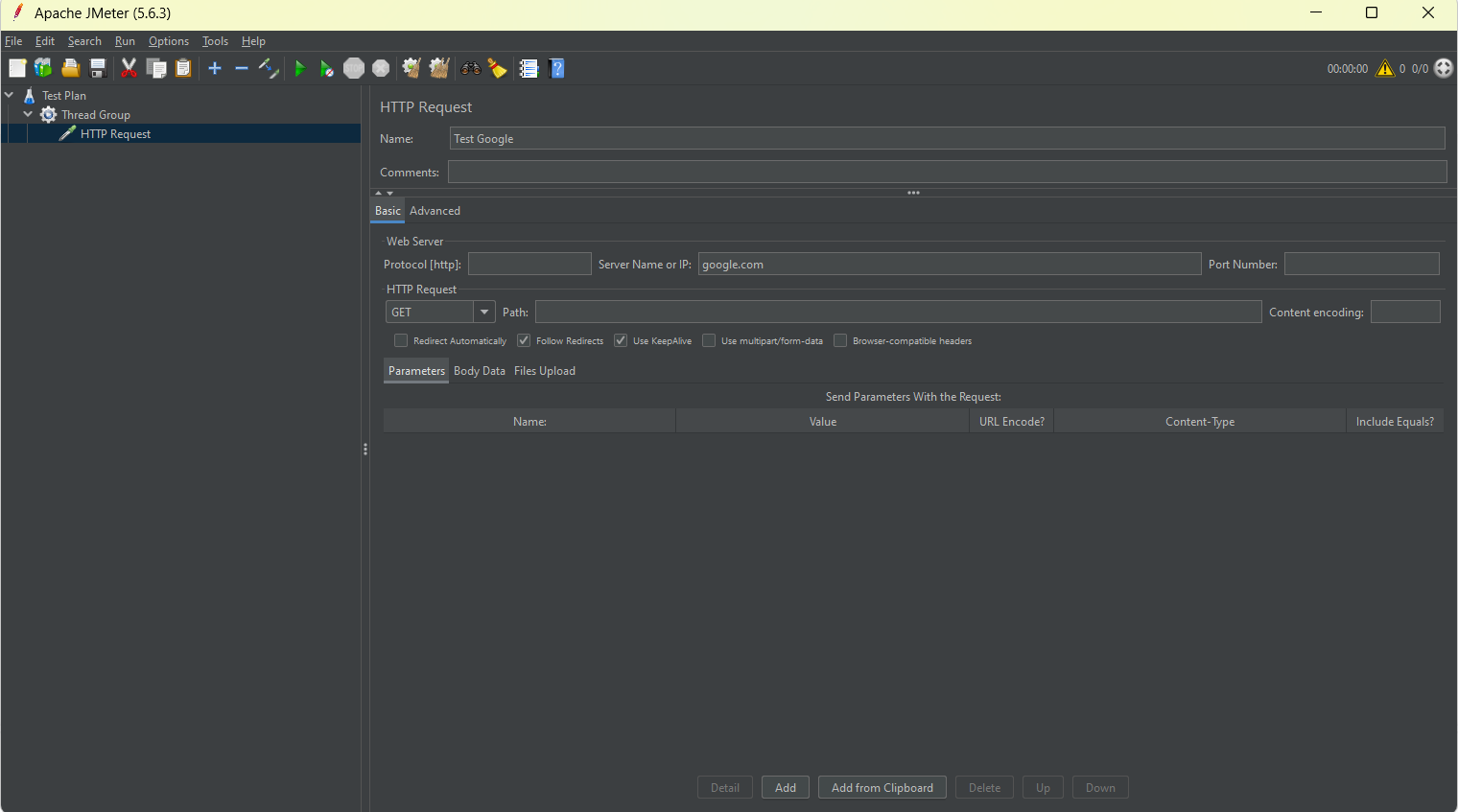Screen dimensions: 1458x812
Task: Open Search using the binoculars icon
Action: tap(470, 68)
